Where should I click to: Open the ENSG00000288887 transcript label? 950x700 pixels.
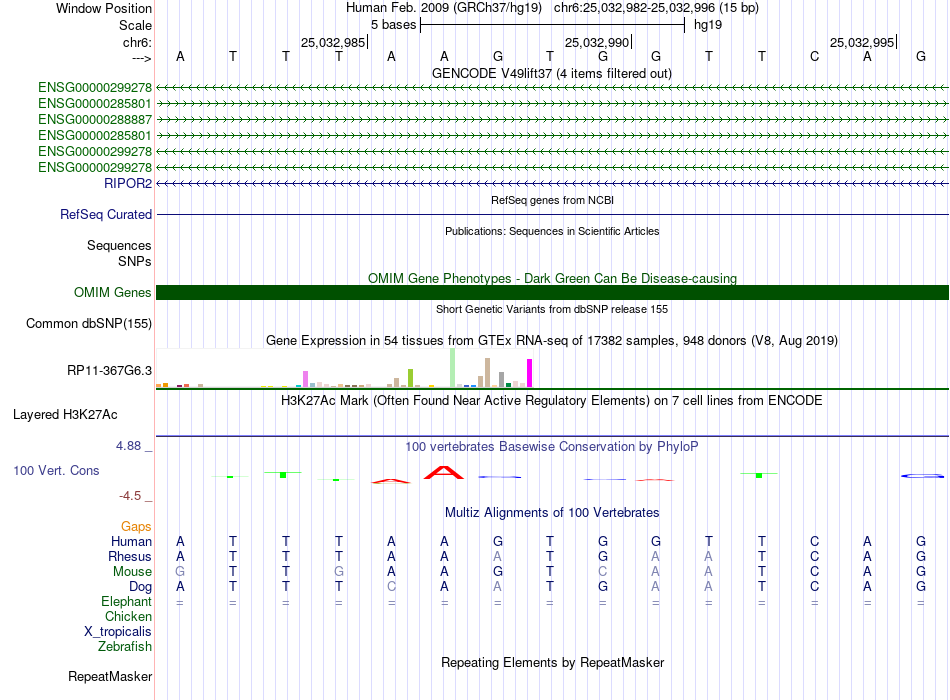95,119
